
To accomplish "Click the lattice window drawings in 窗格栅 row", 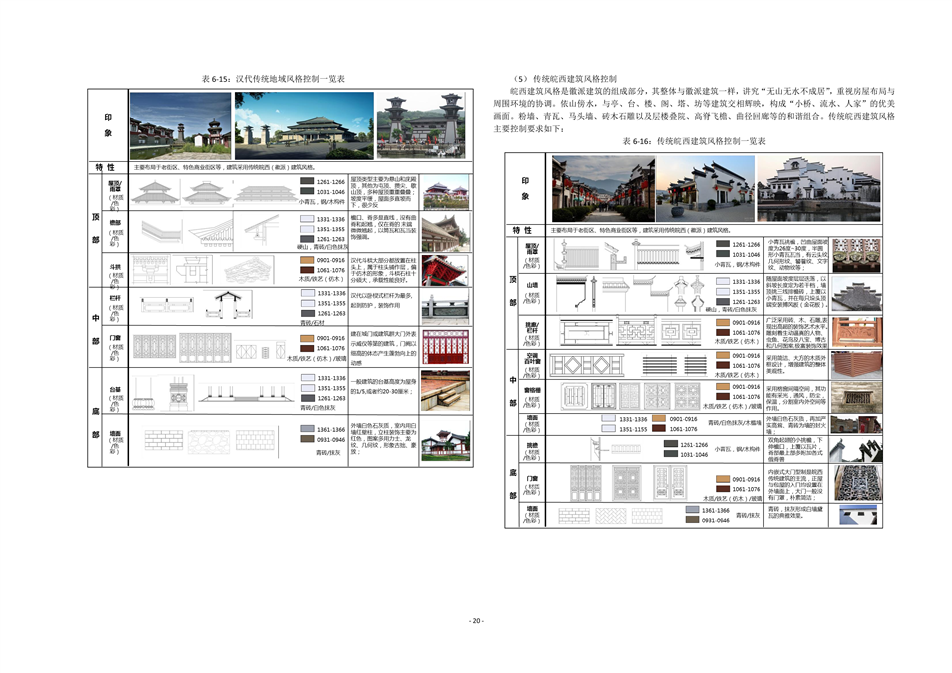I will [x=630, y=396].
